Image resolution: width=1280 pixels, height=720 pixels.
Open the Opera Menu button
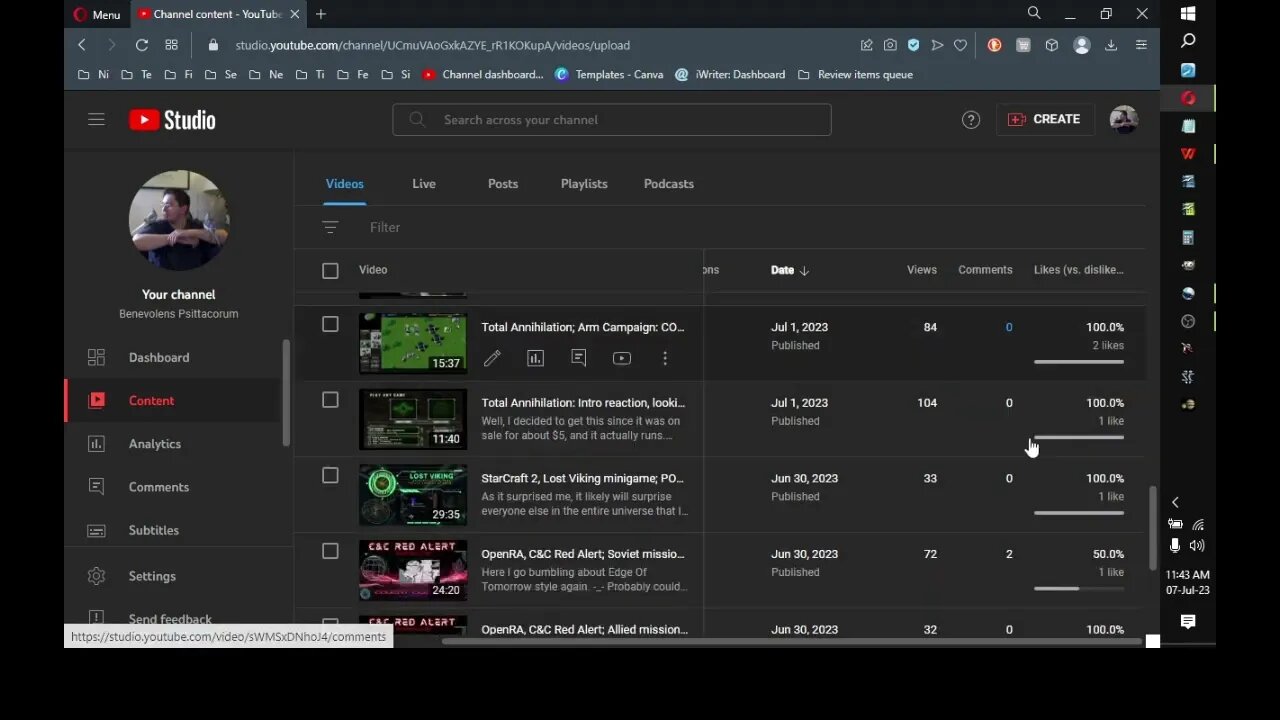97,14
